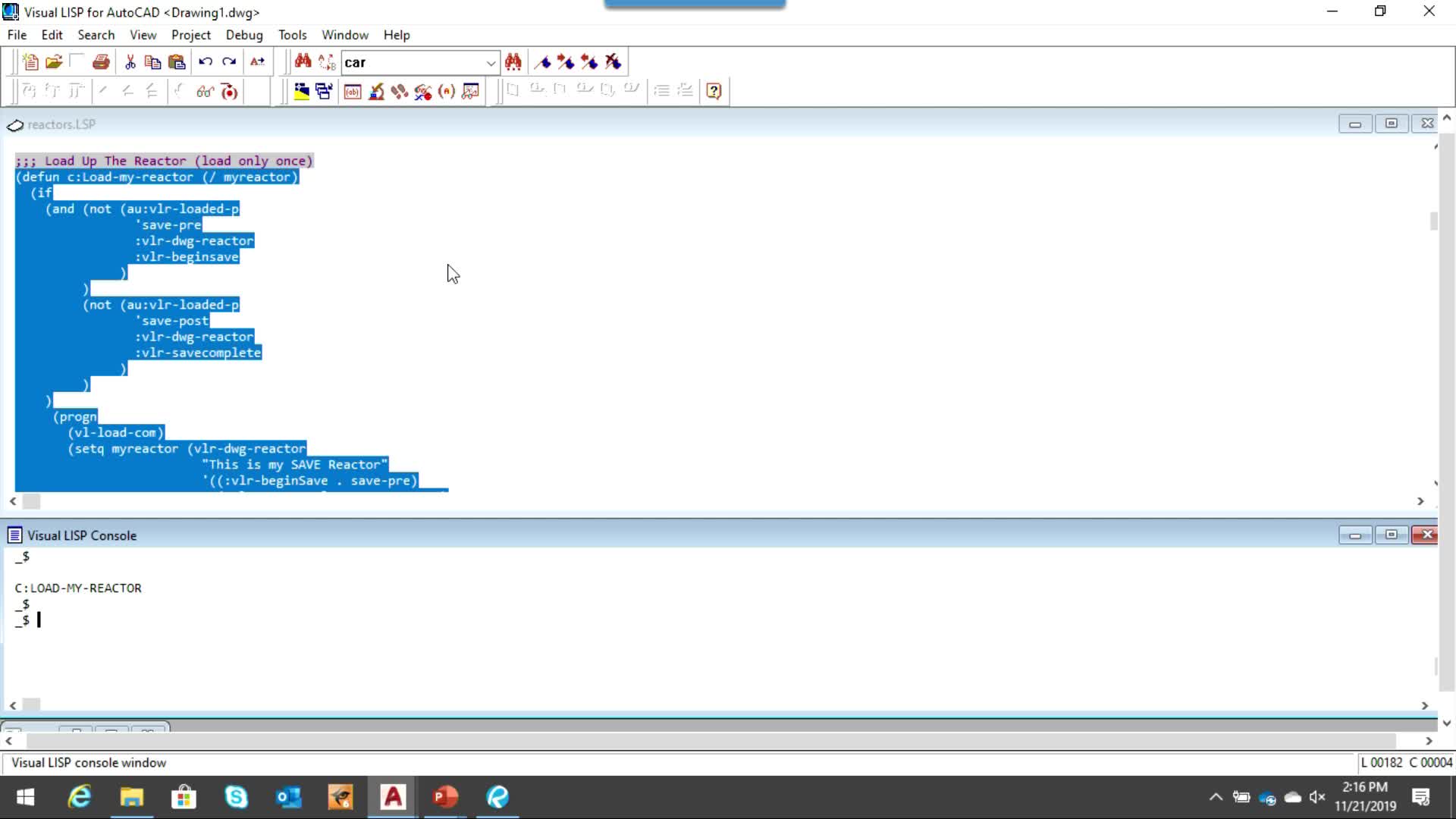
Task: Click the Print icon in toolbar
Action: pos(101,62)
